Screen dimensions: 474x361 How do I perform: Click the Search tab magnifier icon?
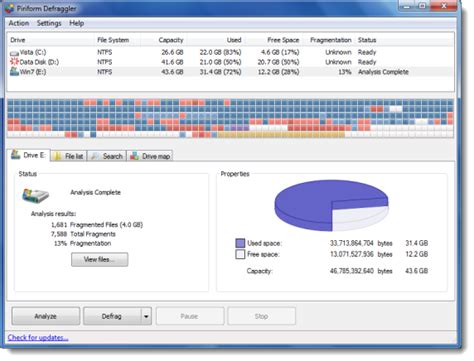pos(95,156)
